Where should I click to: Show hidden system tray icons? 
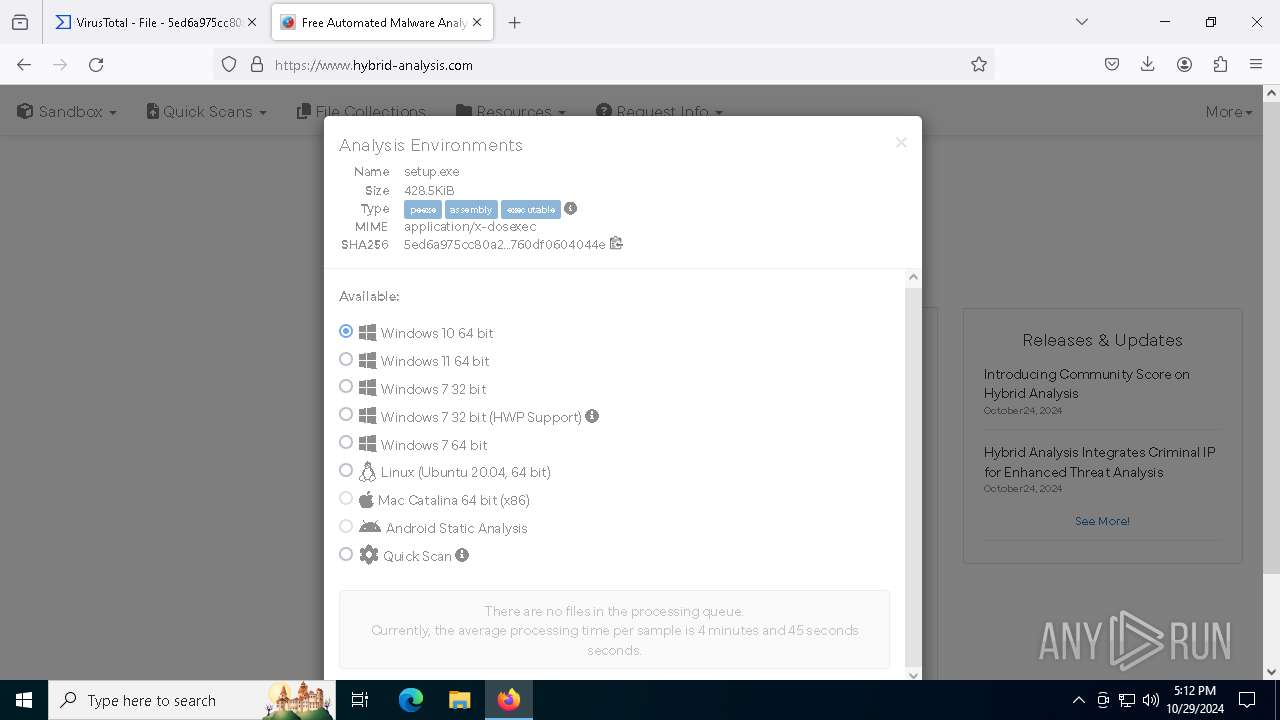[1078, 700]
